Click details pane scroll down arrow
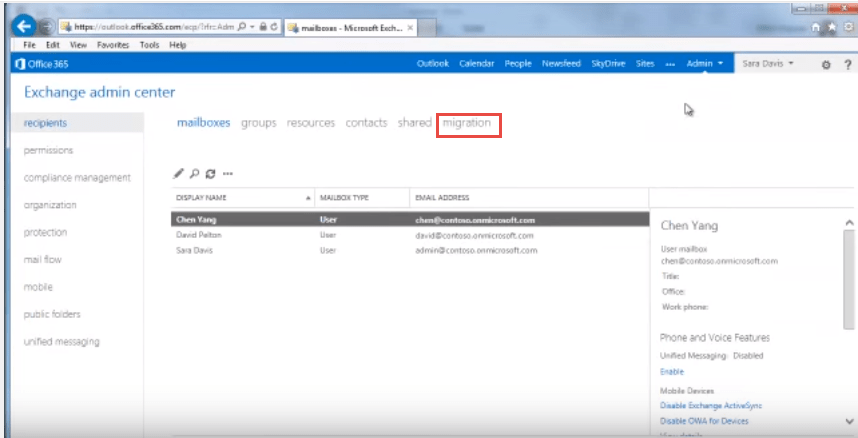The width and height of the screenshot is (858, 438). 849,422
